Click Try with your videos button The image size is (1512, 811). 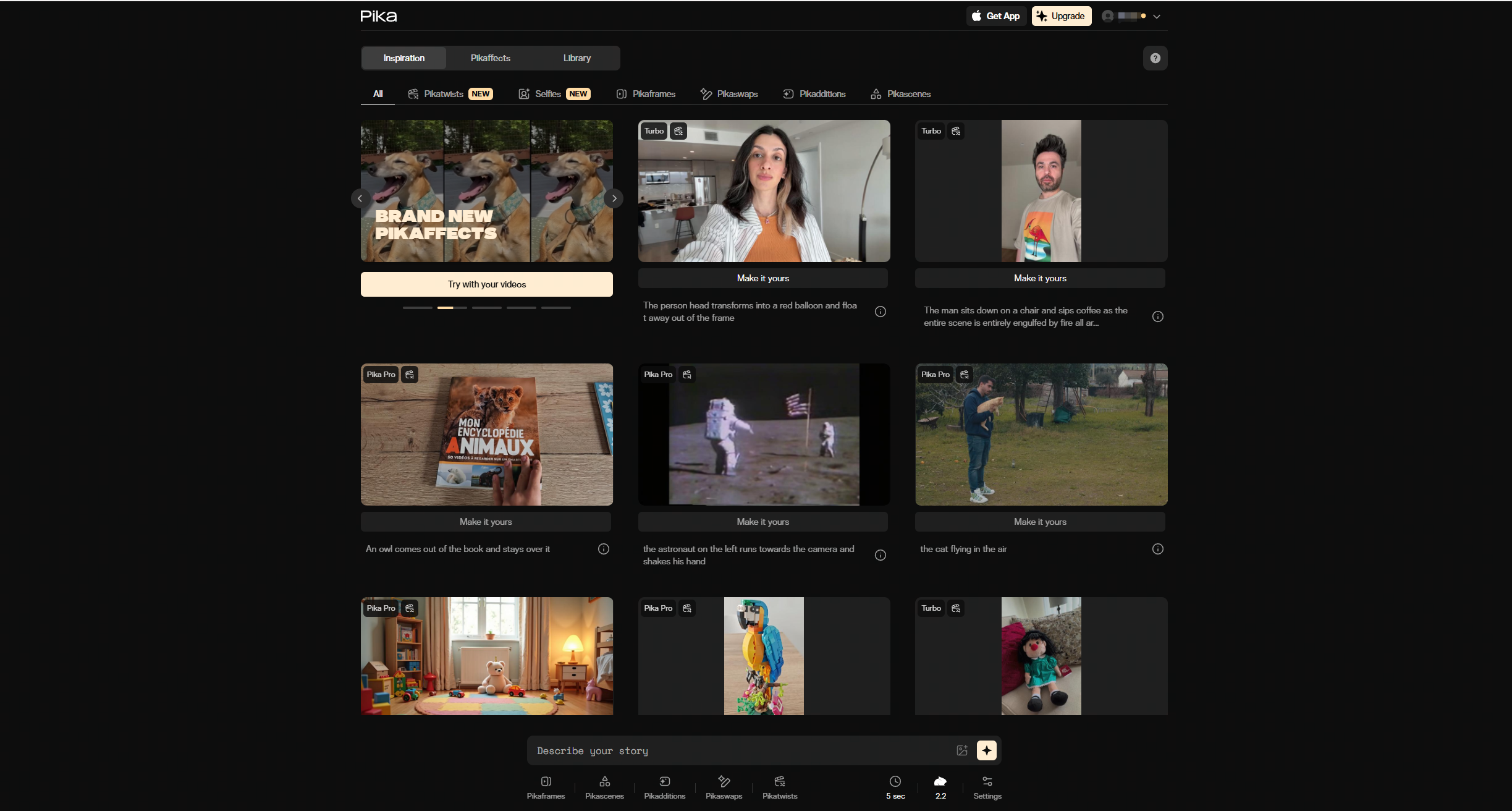486,284
